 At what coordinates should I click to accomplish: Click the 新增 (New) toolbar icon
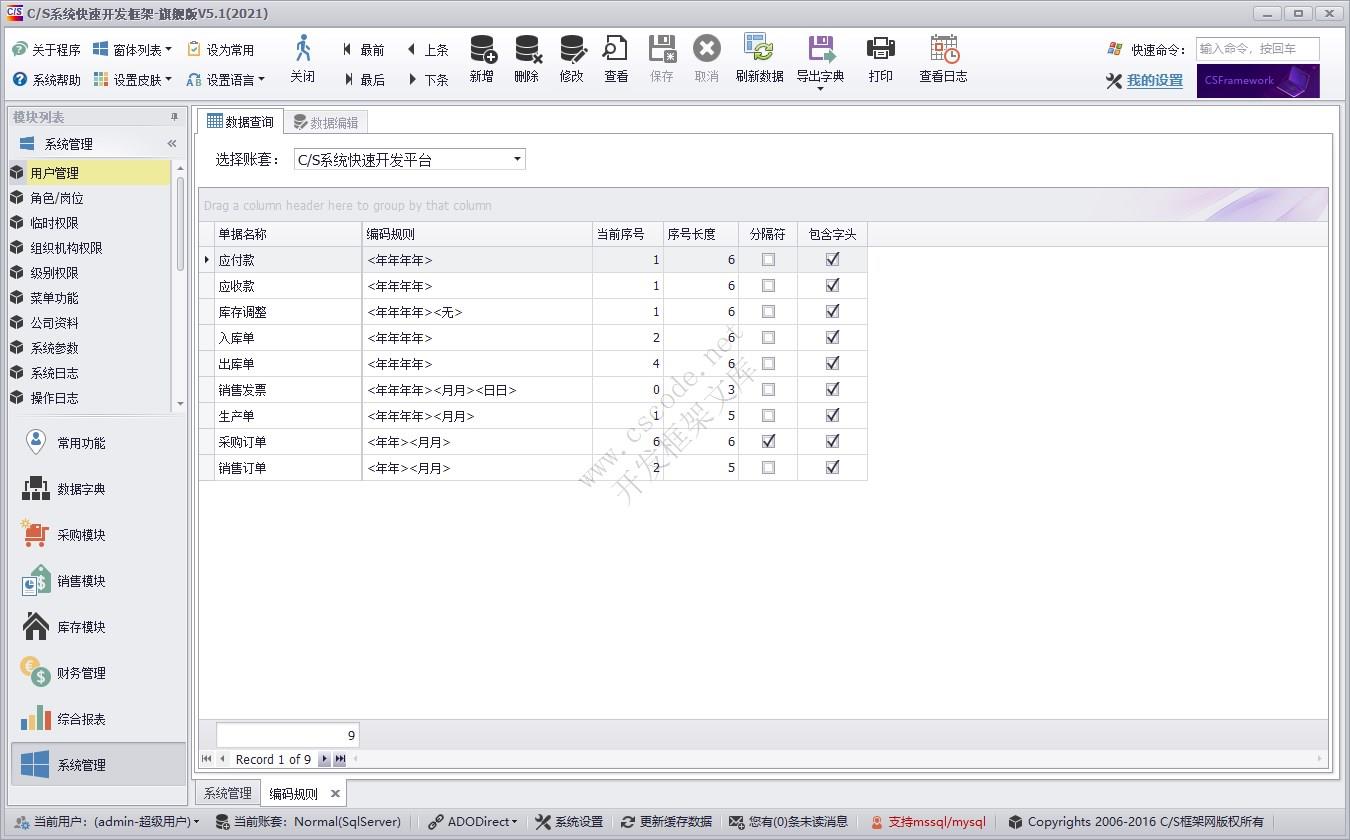click(x=482, y=60)
